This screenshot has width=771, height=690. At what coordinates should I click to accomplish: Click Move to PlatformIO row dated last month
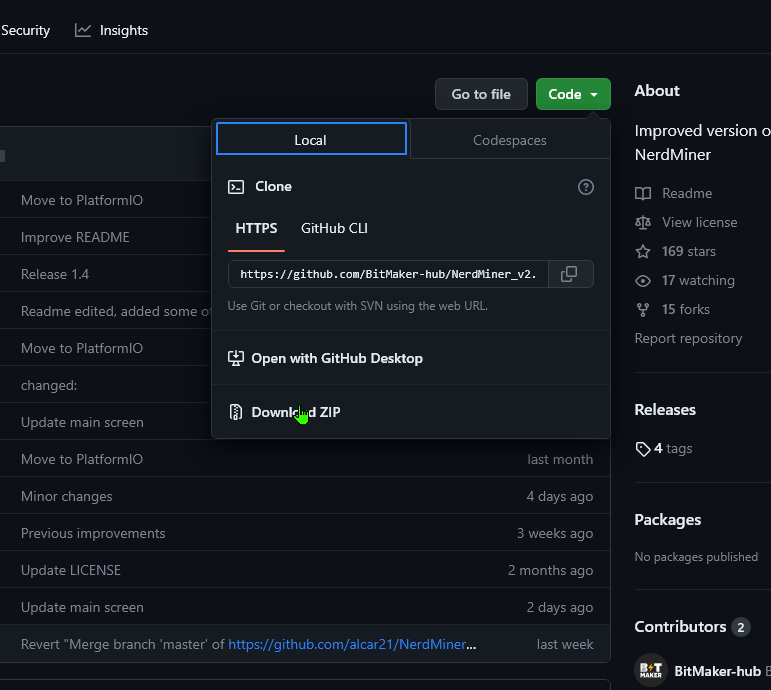point(305,459)
